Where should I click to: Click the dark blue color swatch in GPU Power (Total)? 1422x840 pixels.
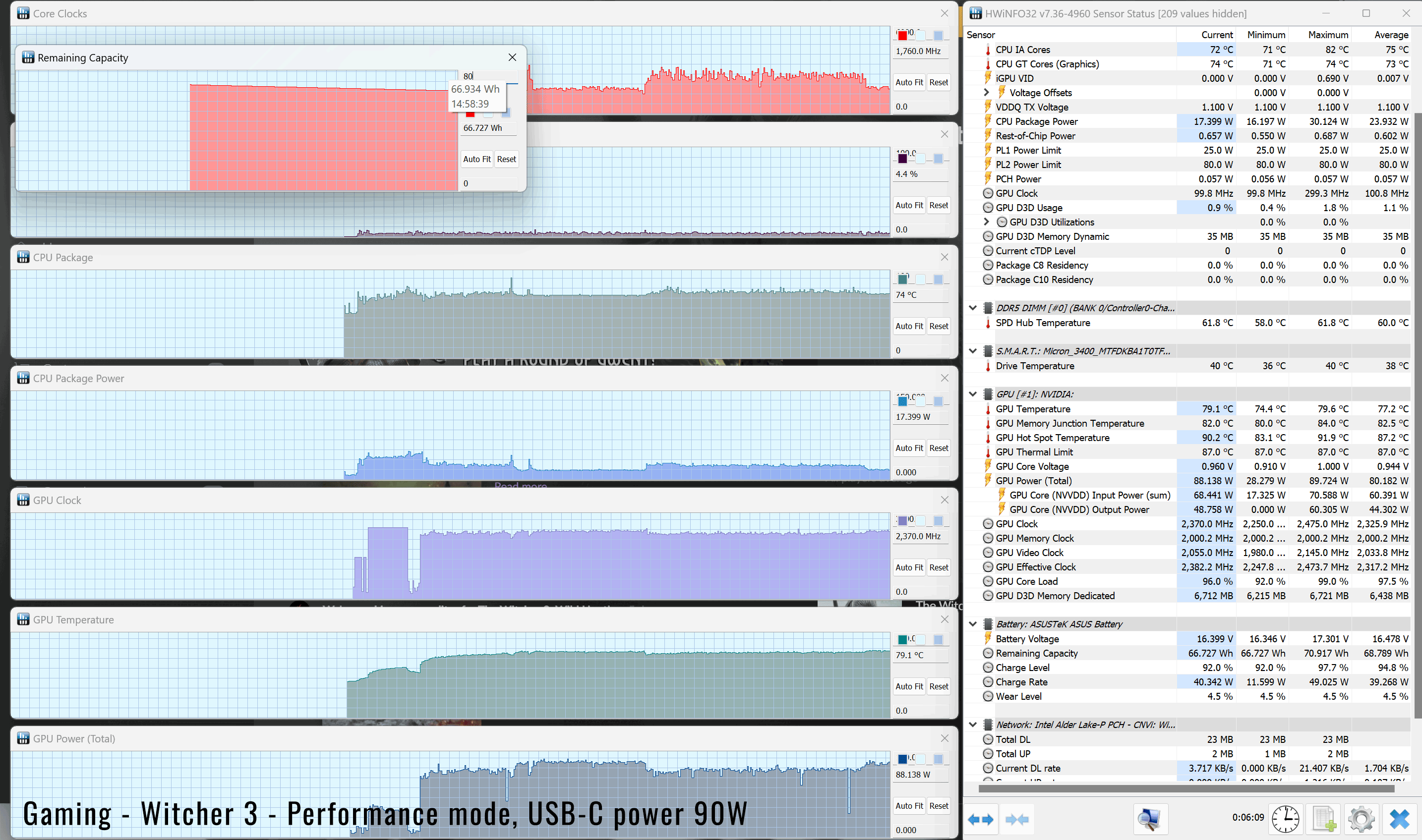tap(902, 759)
